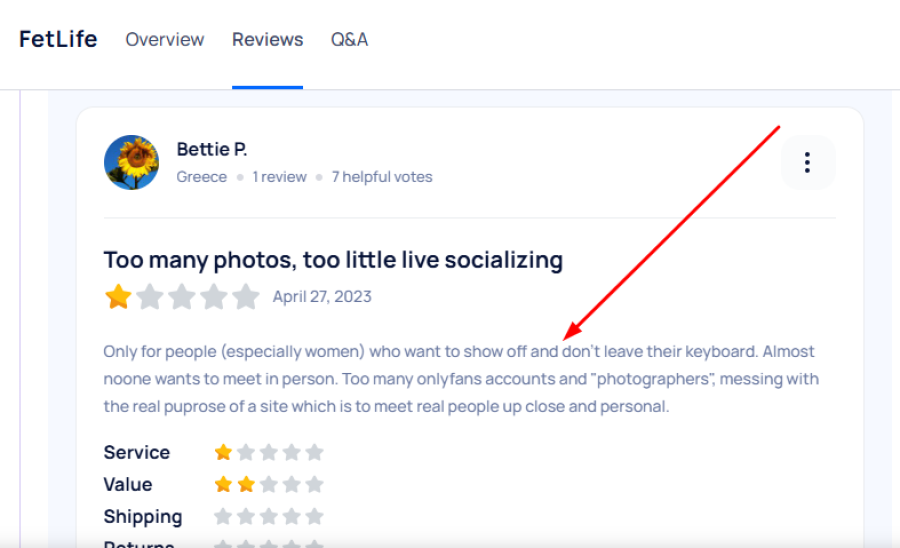Click the third overall rating star
Screen dimensions: 900x548
click(x=182, y=297)
